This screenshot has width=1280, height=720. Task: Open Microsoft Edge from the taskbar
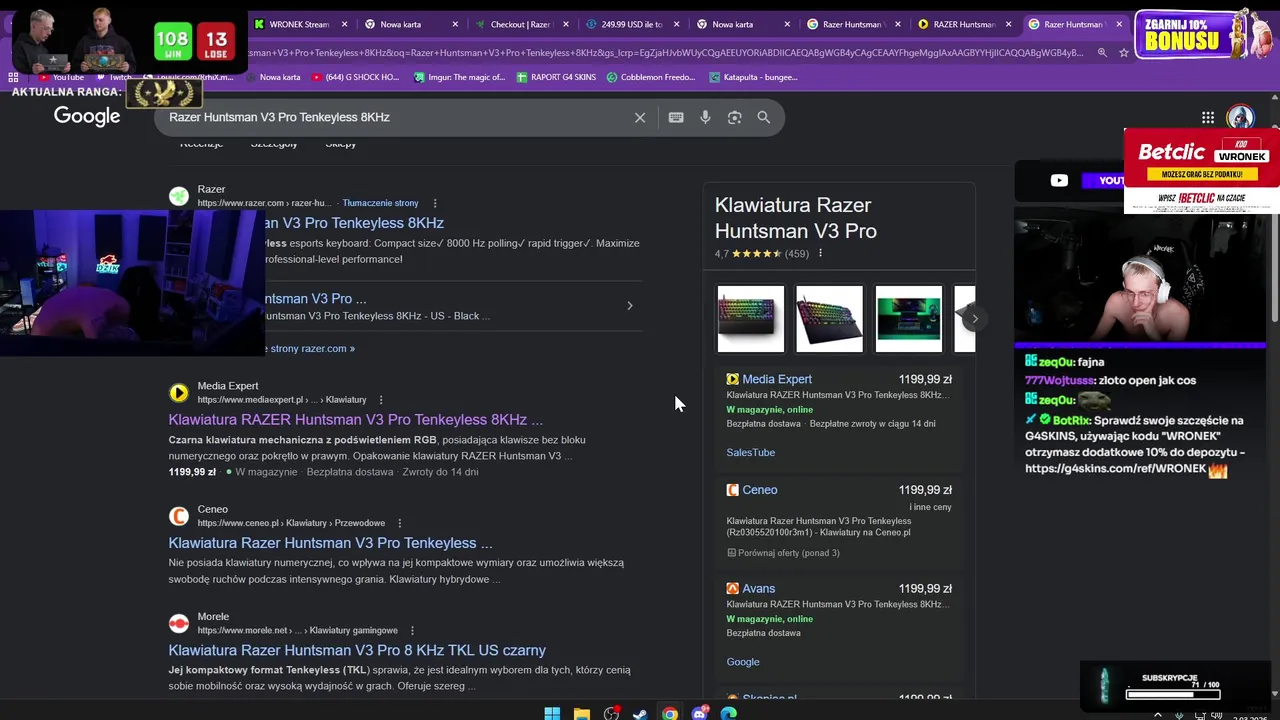click(x=728, y=713)
